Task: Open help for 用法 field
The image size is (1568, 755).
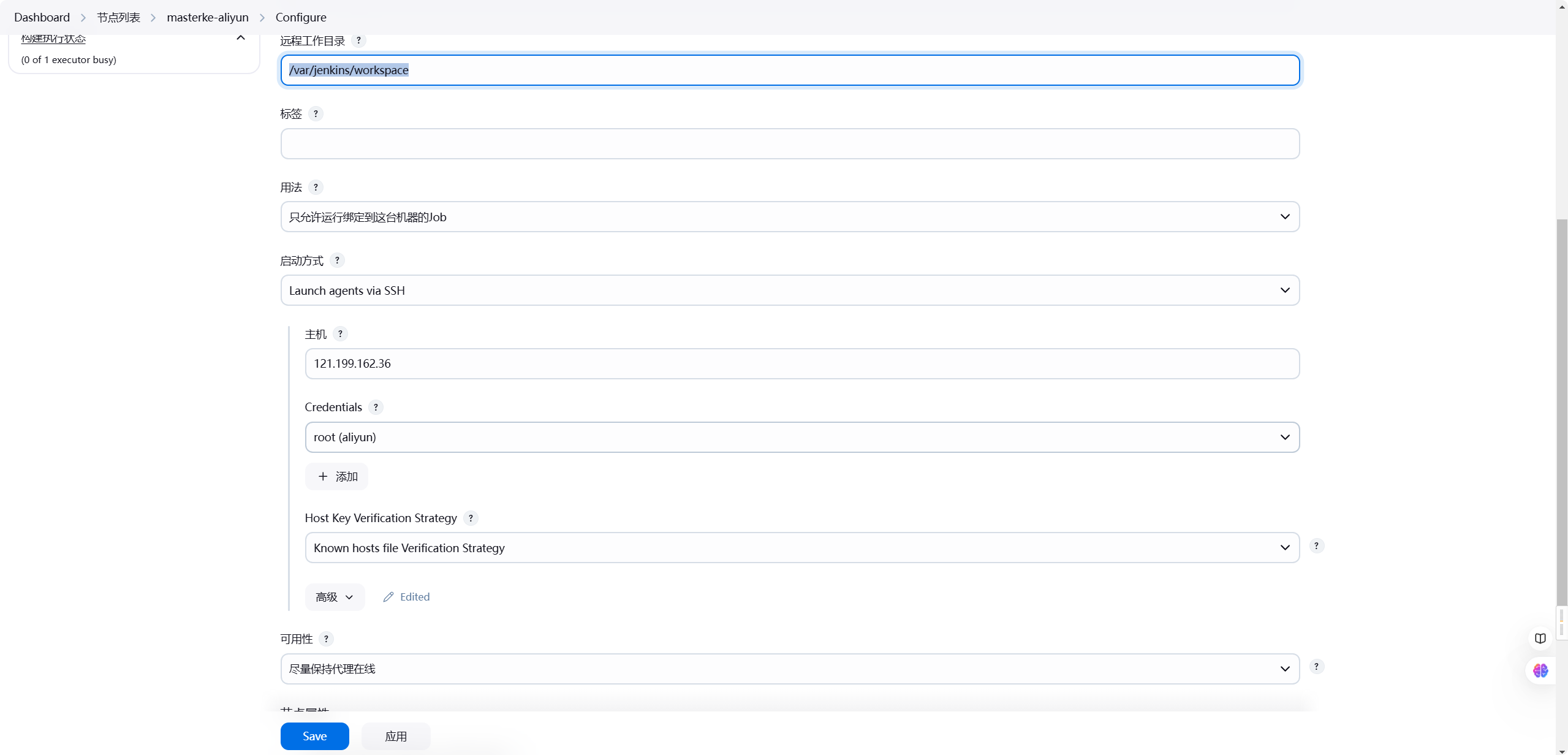Action: pos(316,188)
